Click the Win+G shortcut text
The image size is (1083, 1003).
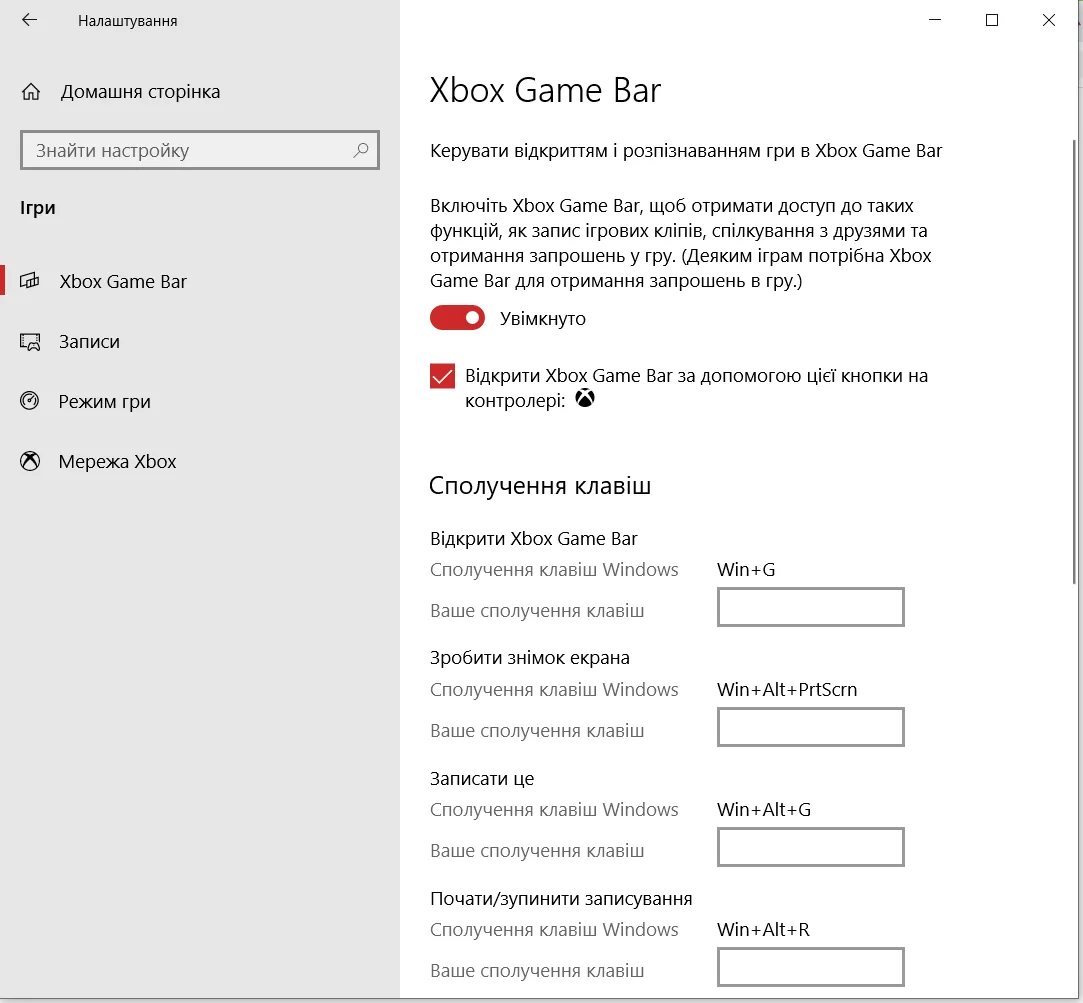click(746, 570)
